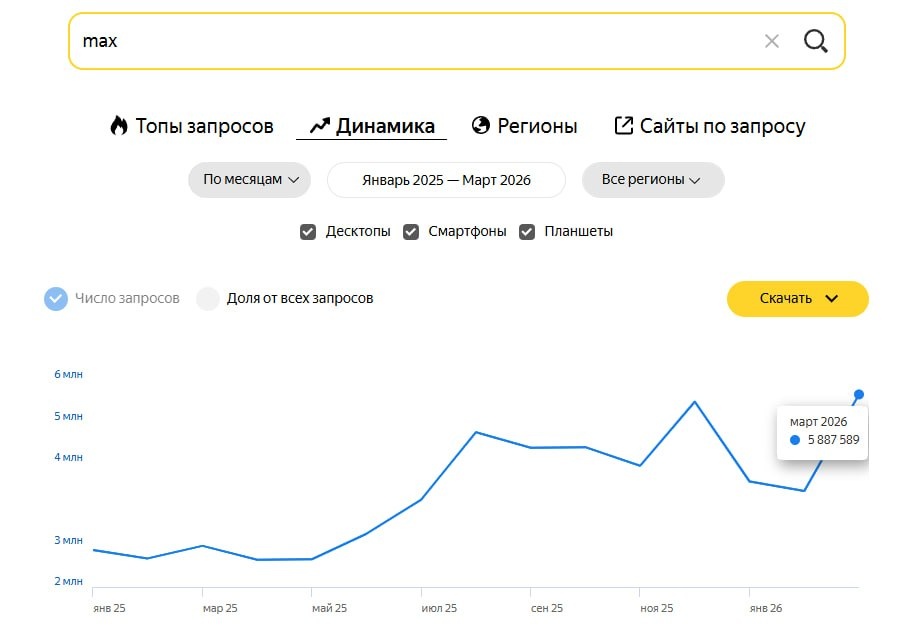
Task: Click the blue dot in the март 2026 tooltip
Action: pos(795,440)
